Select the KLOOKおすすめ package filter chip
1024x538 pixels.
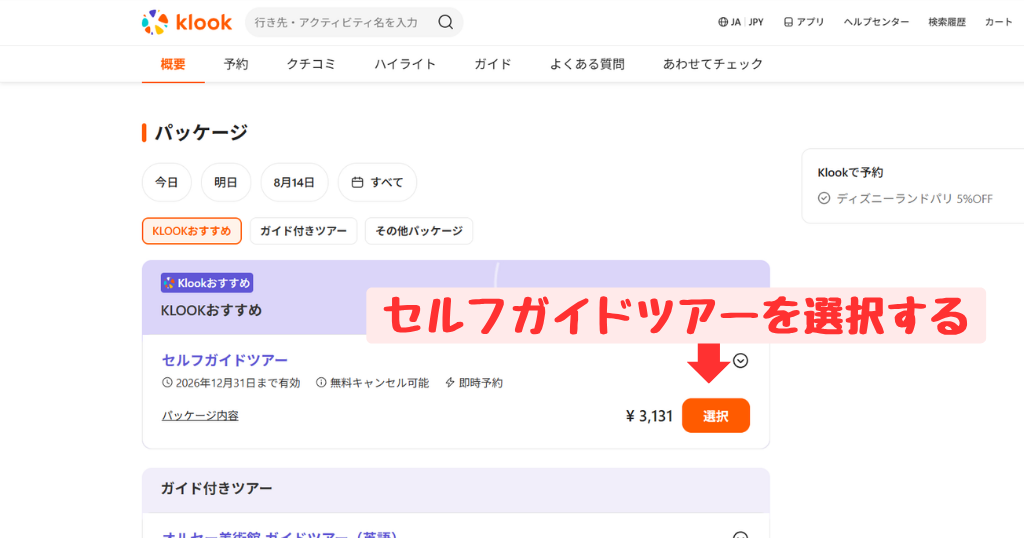tap(192, 231)
